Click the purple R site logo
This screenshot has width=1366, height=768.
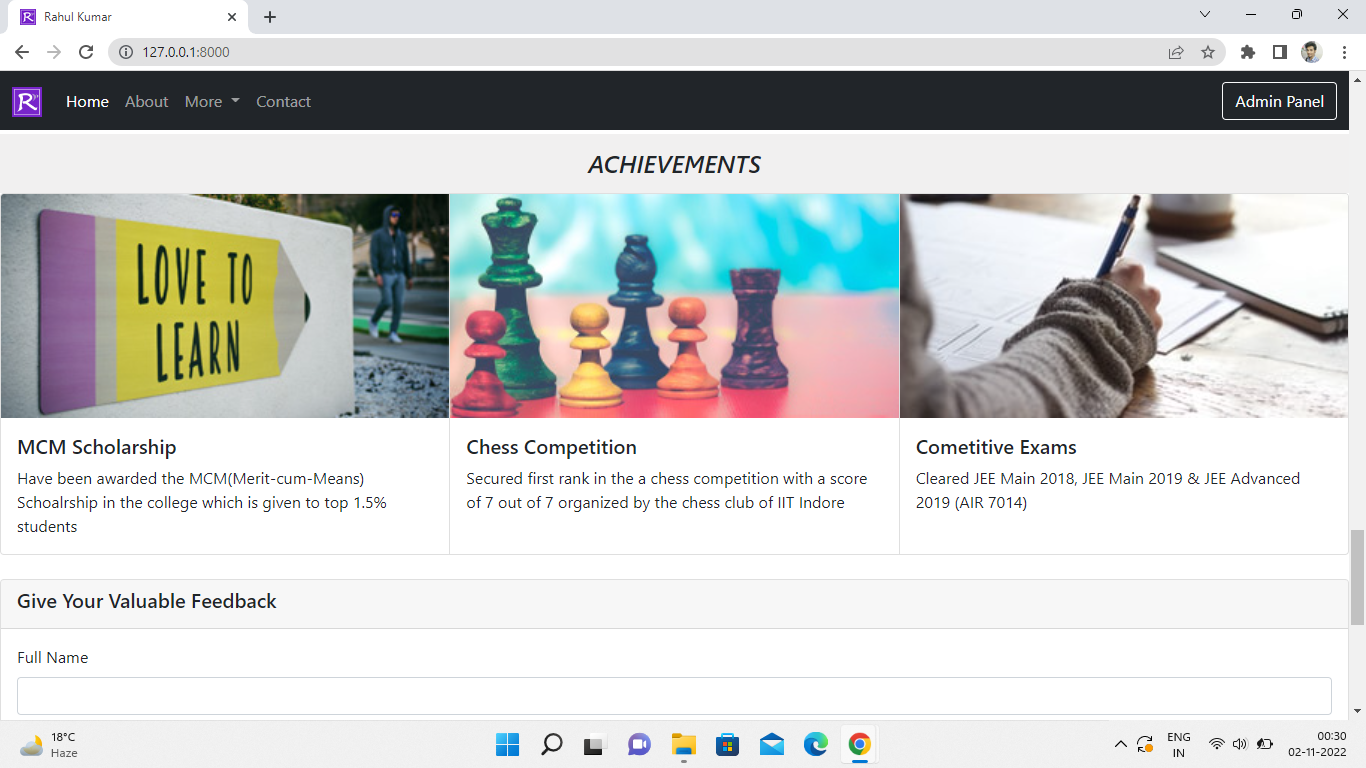tap(26, 101)
